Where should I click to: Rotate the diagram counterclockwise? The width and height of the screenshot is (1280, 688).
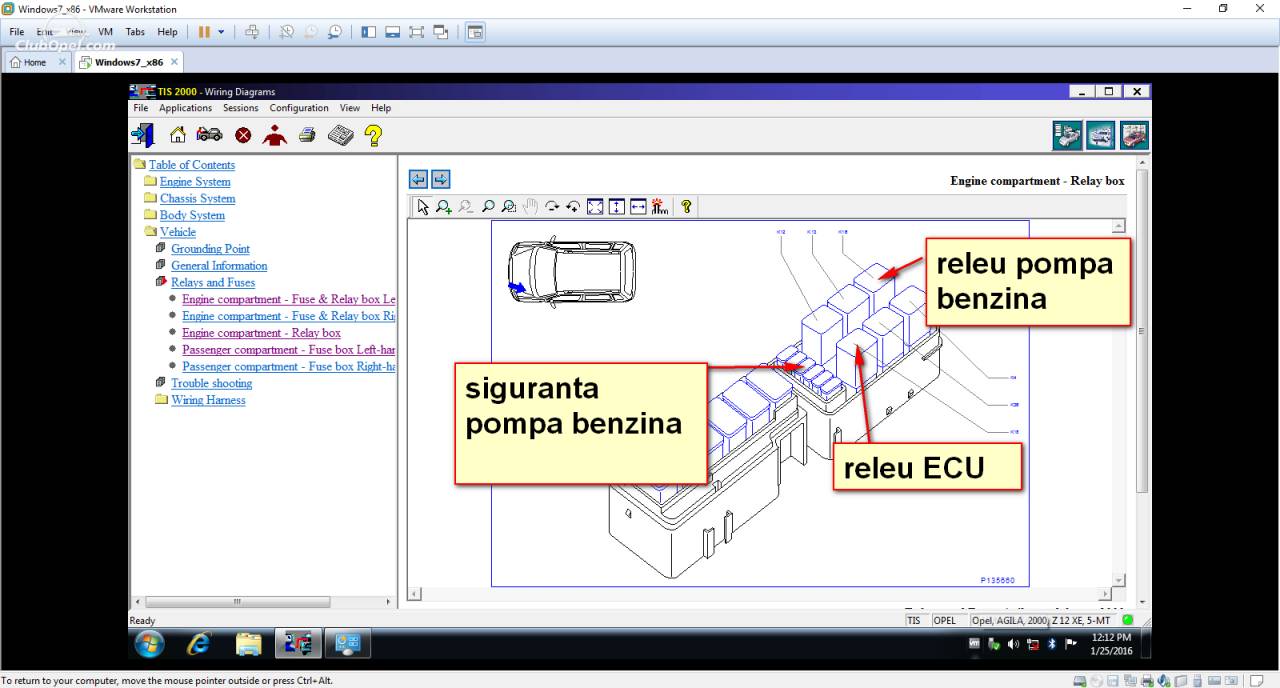[x=573, y=207]
